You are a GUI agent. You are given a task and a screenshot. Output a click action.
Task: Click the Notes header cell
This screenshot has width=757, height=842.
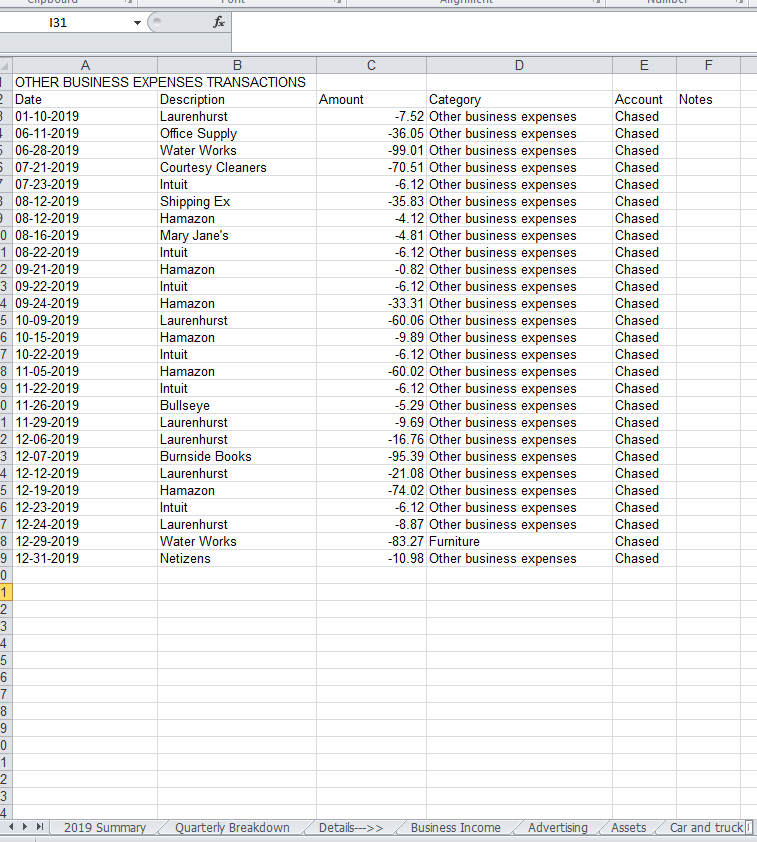(x=708, y=99)
